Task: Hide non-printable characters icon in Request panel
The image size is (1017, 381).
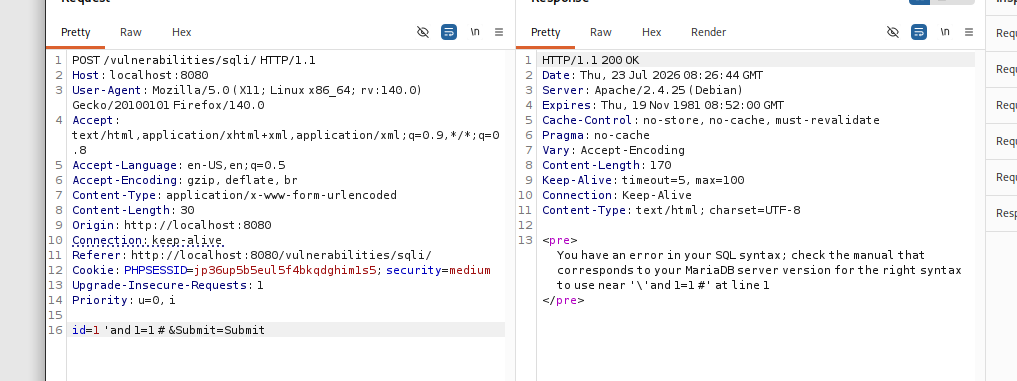Action: [x=423, y=32]
